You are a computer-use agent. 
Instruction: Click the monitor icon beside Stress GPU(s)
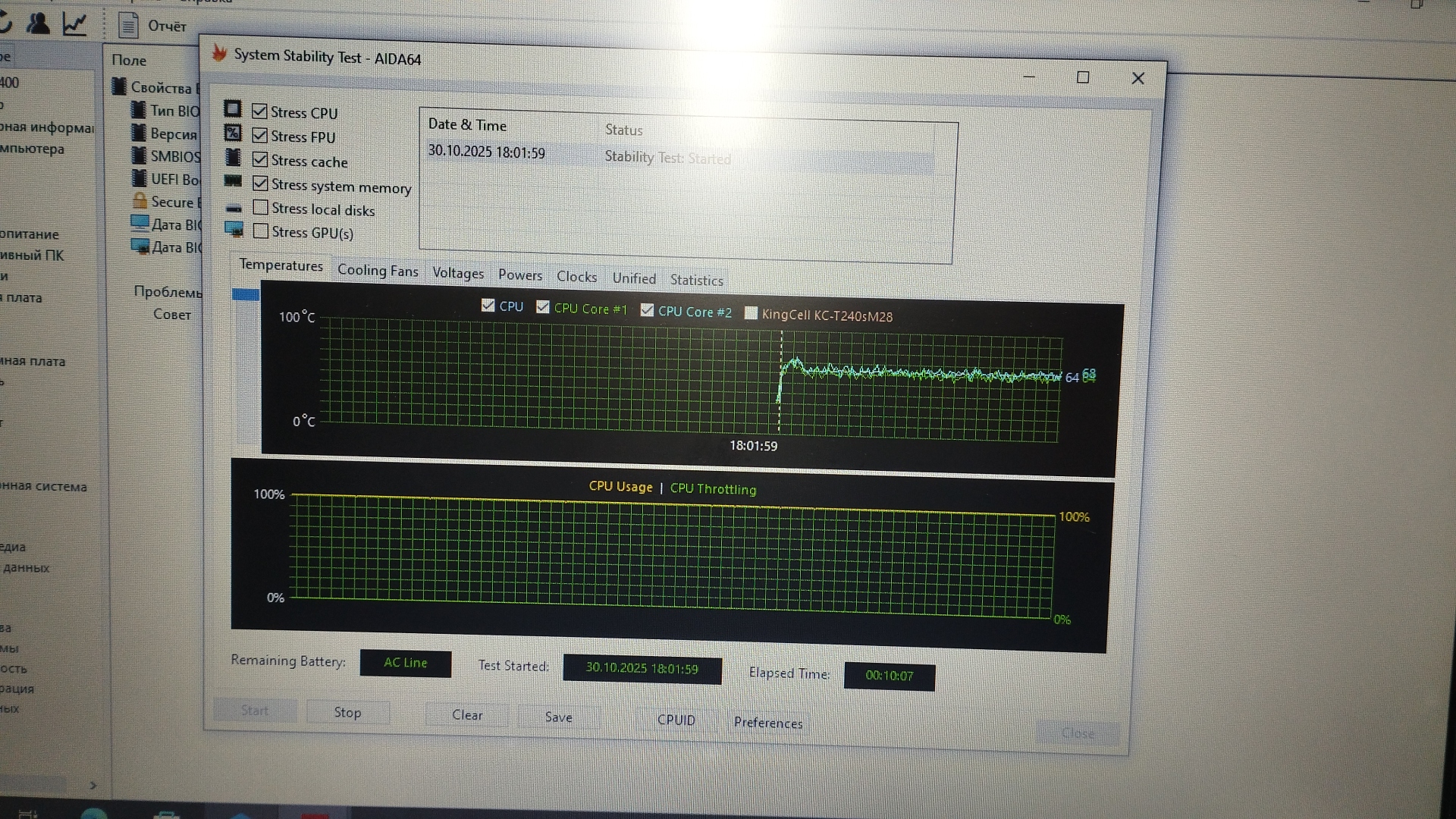click(234, 229)
